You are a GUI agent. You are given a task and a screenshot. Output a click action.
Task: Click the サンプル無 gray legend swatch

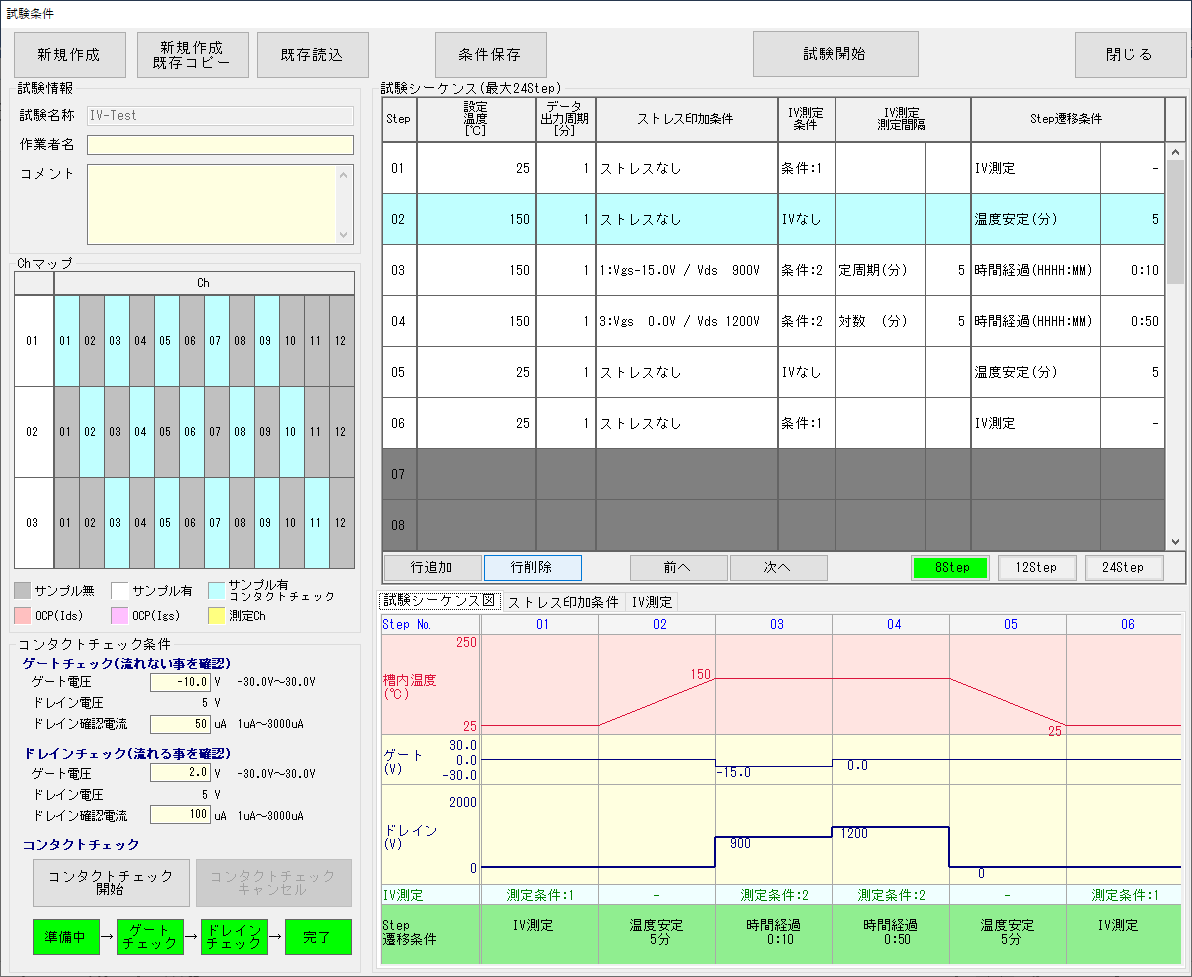click(x=23, y=590)
